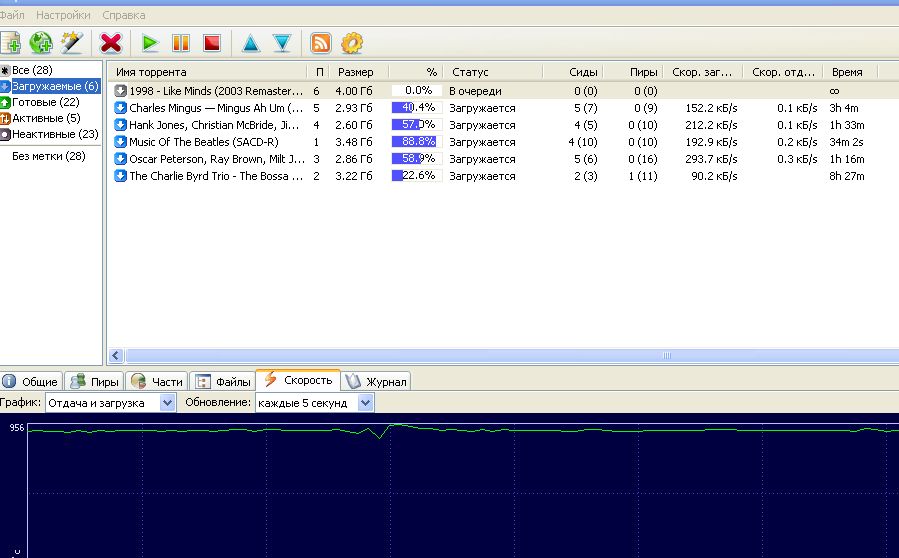The height and width of the screenshot is (558, 899).
Task: Open the Файл menu
Action: (x=12, y=15)
